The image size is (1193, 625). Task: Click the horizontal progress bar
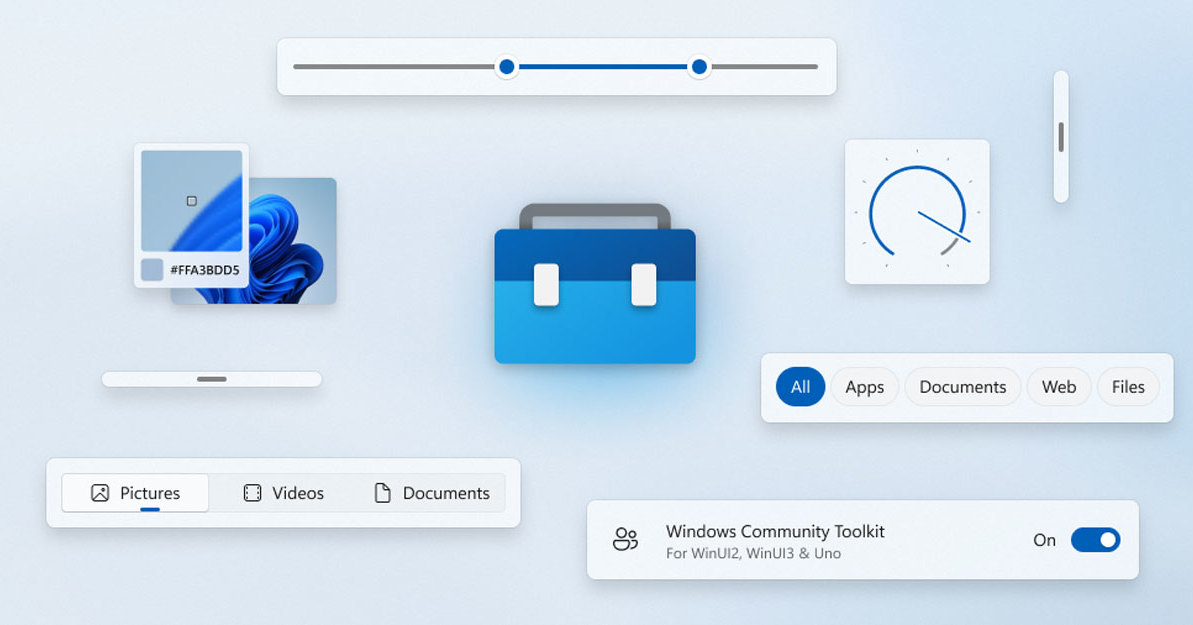(210, 379)
